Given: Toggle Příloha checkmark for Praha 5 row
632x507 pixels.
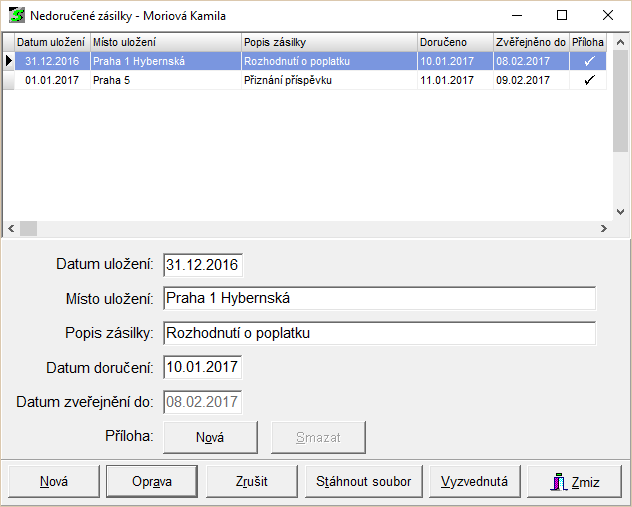Looking at the screenshot, I should 590,80.
